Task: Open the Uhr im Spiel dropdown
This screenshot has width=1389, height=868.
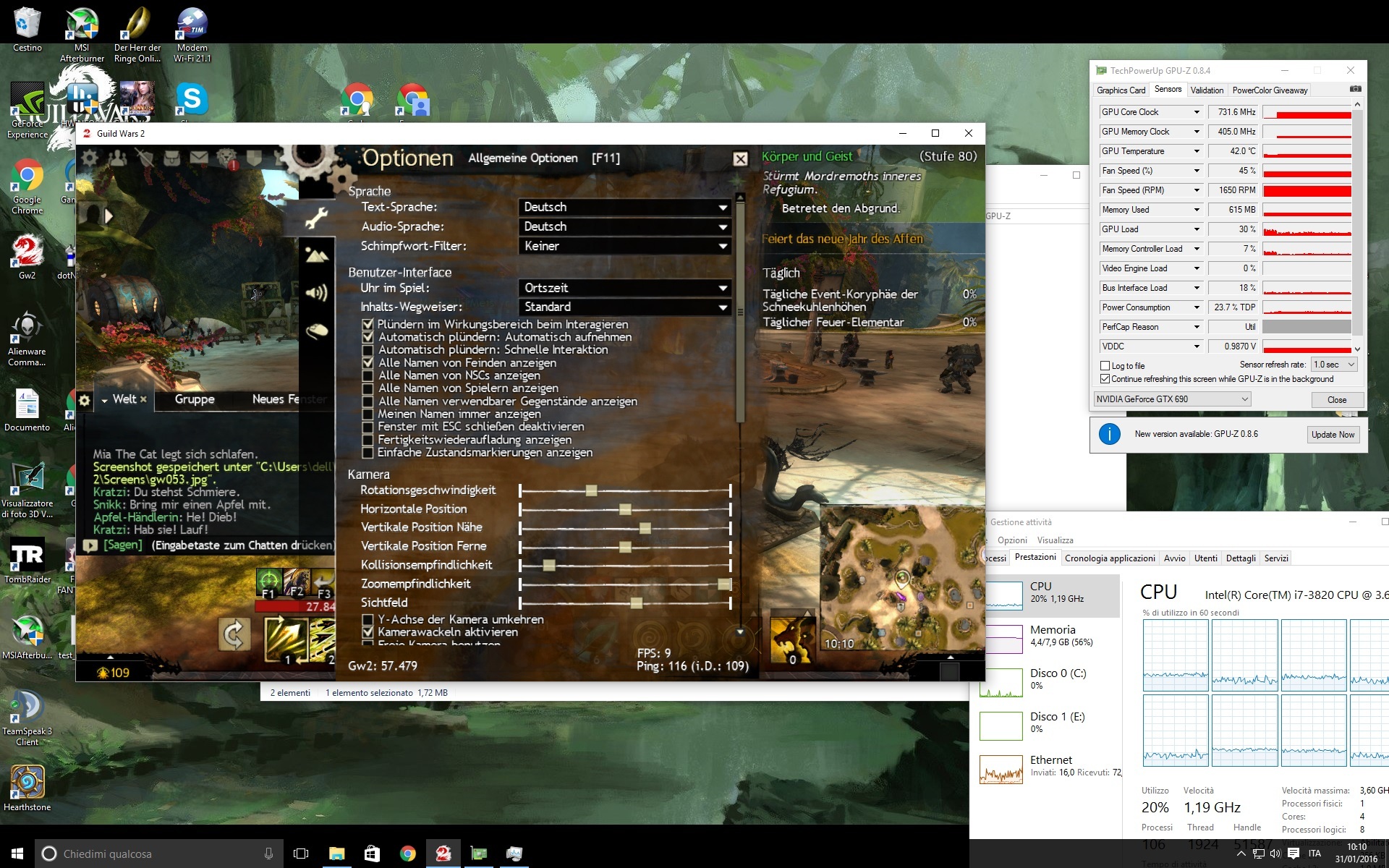Action: 624,288
